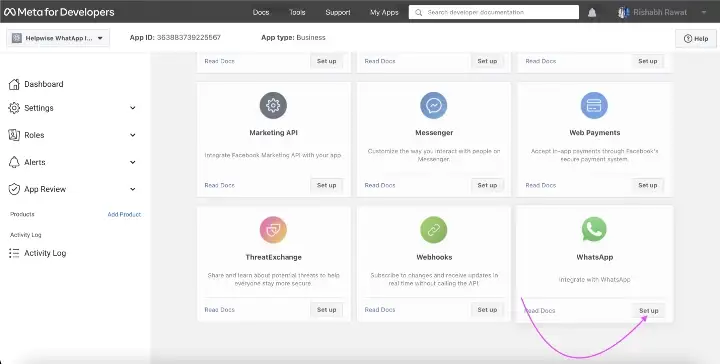This screenshot has height=364, width=720.
Task: Click the Webhooks link icon
Action: point(433,230)
